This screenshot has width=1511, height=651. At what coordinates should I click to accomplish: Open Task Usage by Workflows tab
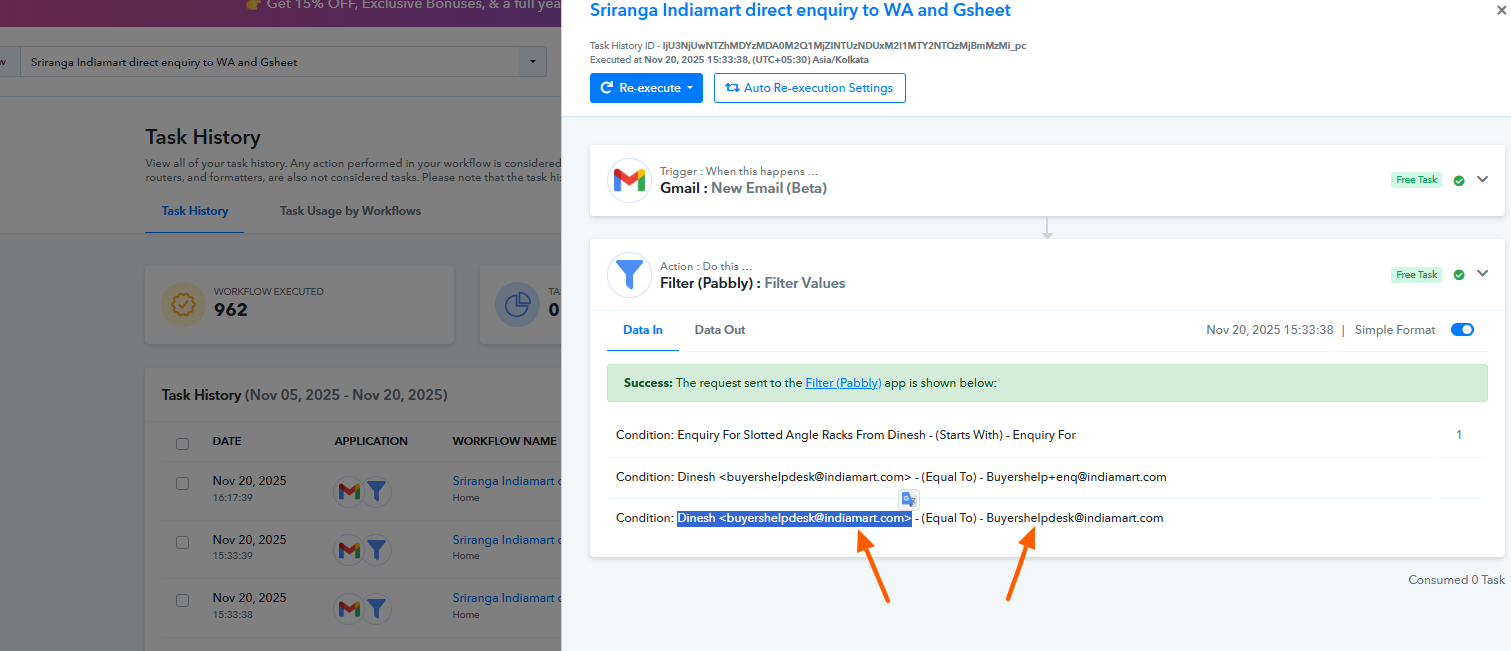[x=350, y=211]
